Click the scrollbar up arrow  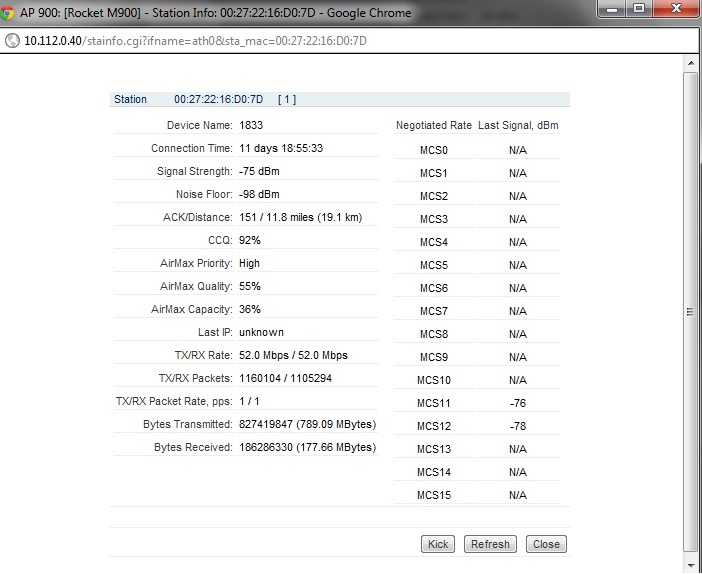[x=691, y=63]
